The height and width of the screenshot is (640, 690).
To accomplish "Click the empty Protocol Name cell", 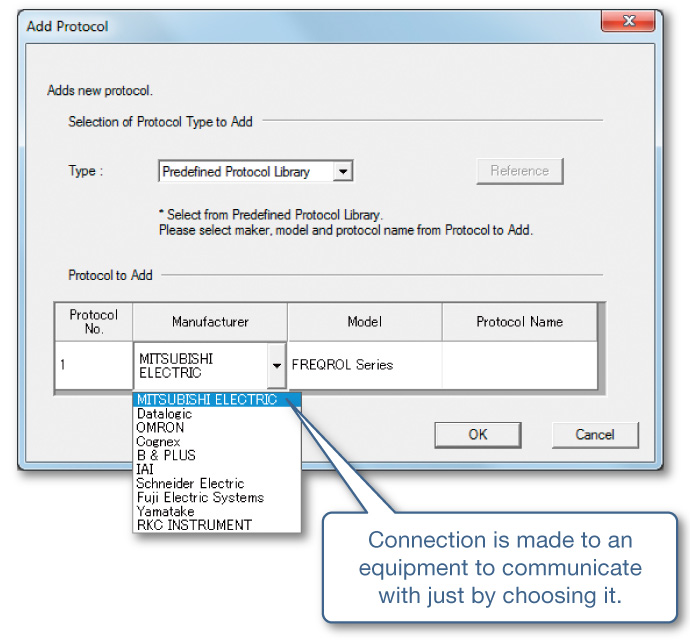I will click(520, 365).
